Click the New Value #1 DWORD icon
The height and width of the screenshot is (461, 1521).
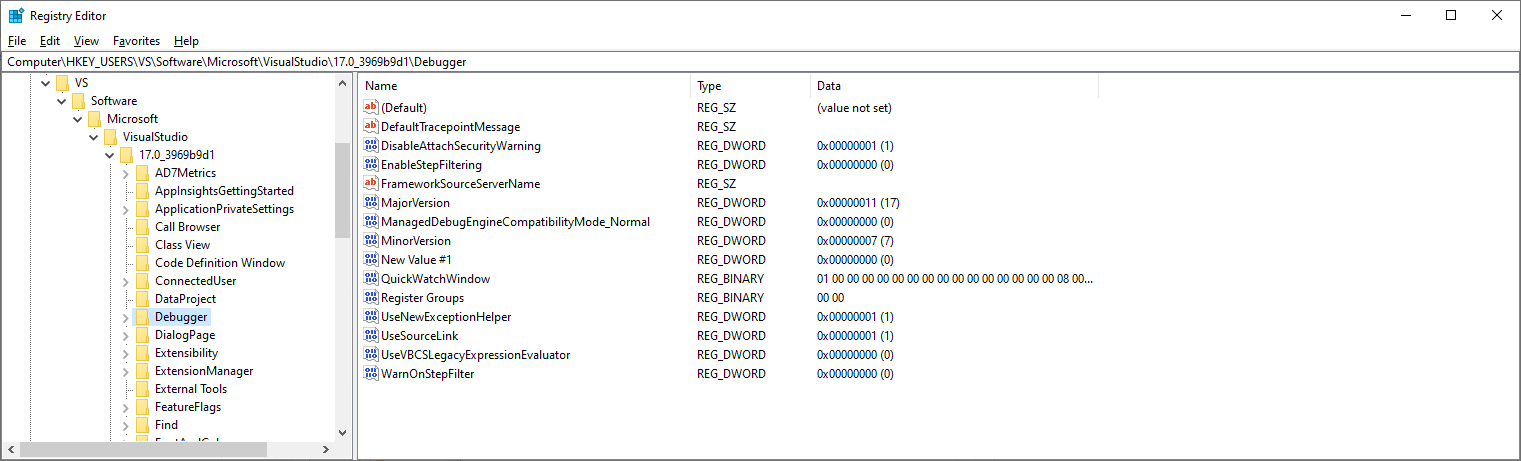pyautogui.click(x=371, y=259)
